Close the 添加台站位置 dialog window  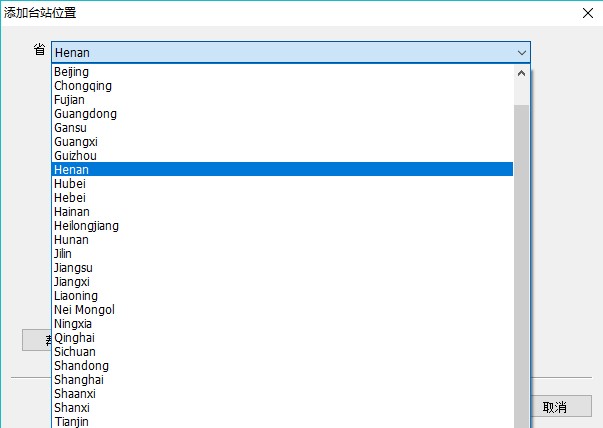tap(586, 13)
